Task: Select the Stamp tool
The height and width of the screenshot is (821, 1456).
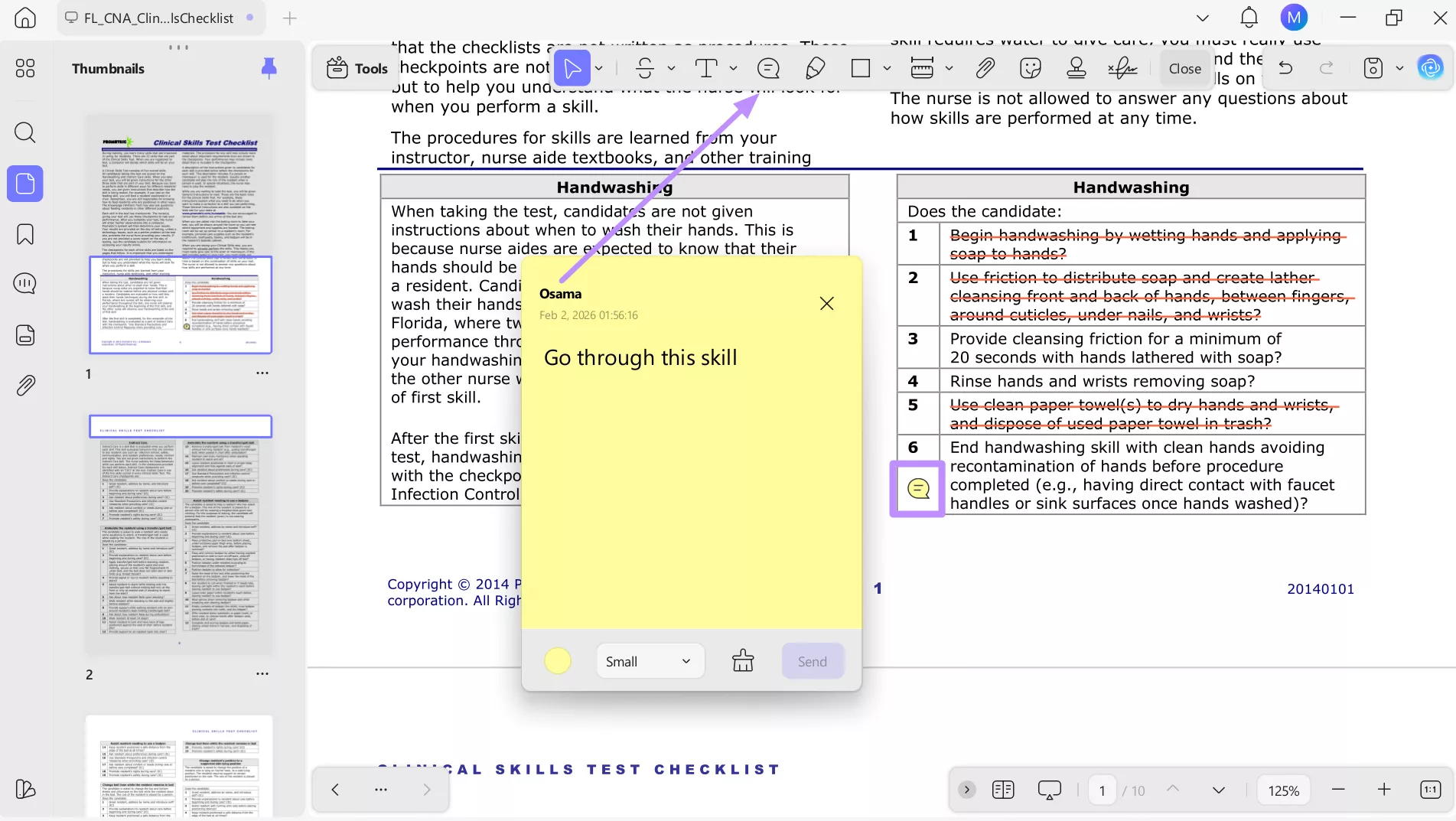Action: [1077, 68]
